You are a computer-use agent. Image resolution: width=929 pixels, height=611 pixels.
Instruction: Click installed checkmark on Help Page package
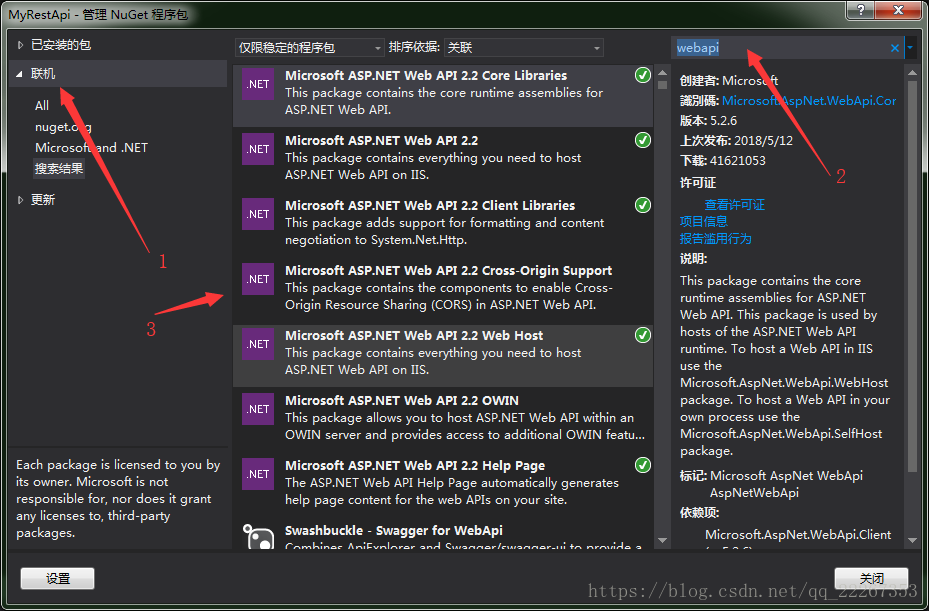click(642, 465)
